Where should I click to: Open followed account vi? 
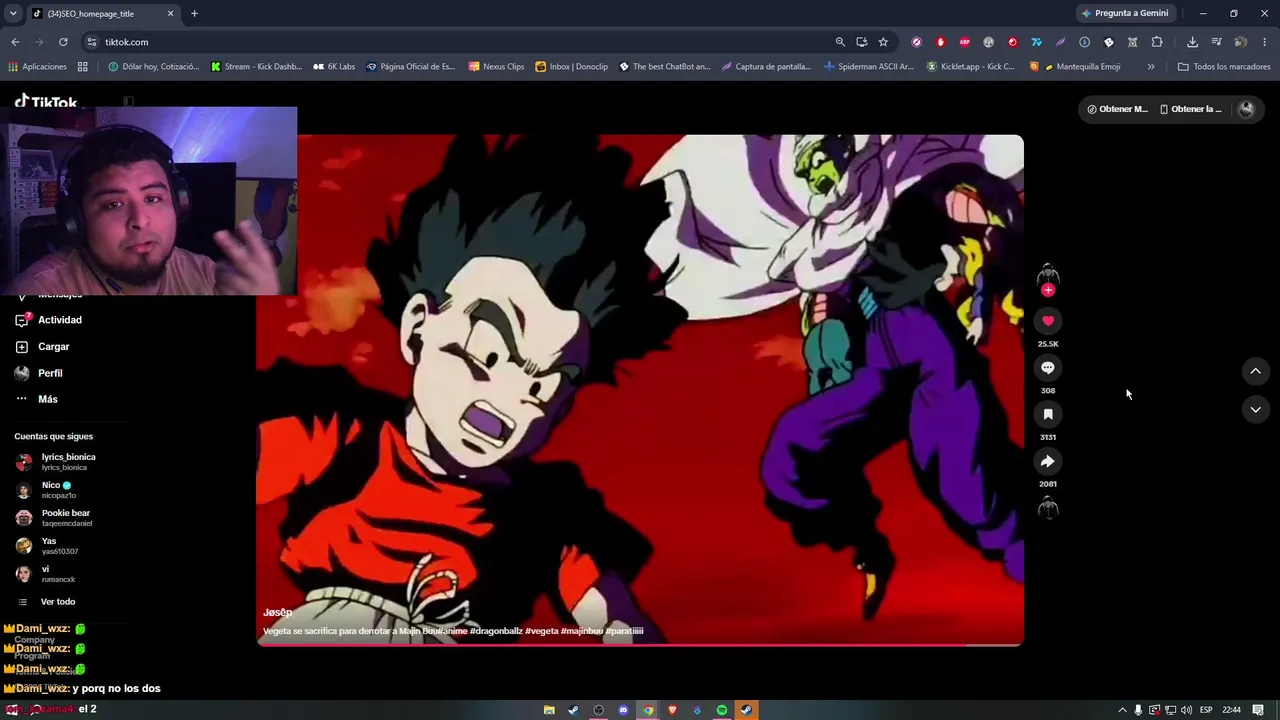coord(45,574)
